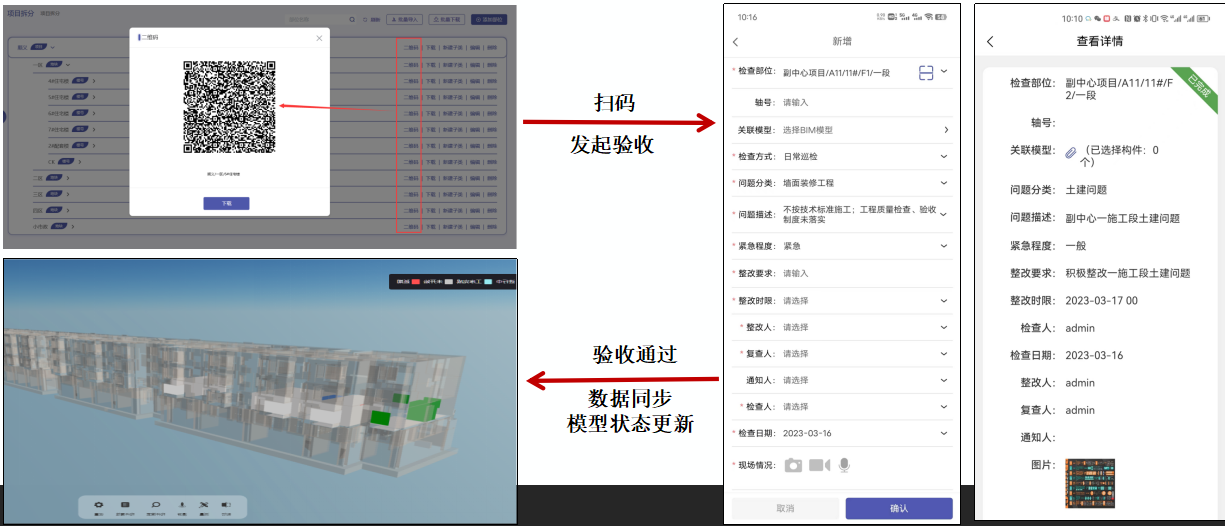Tap the 紧急程度 value 一般

1076,245
